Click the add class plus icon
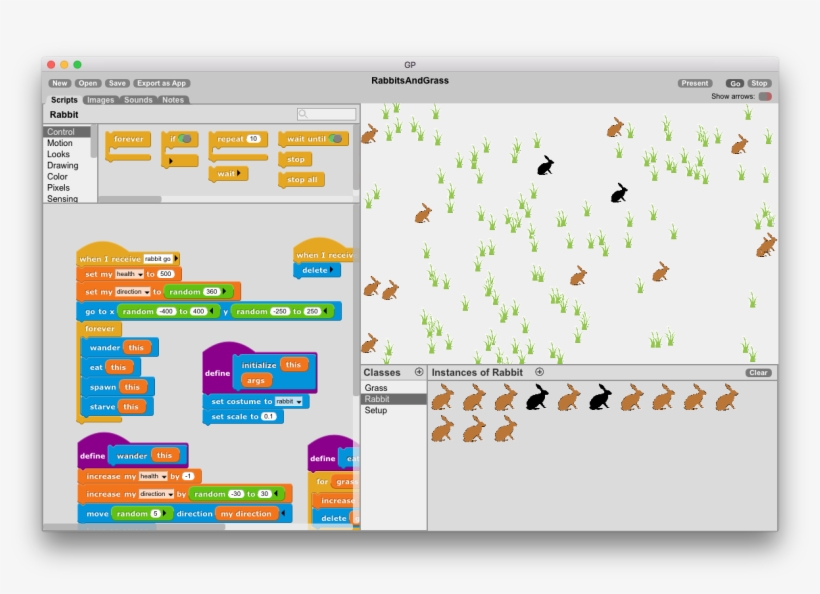Screen dimensions: 820x594 [x=419, y=372]
